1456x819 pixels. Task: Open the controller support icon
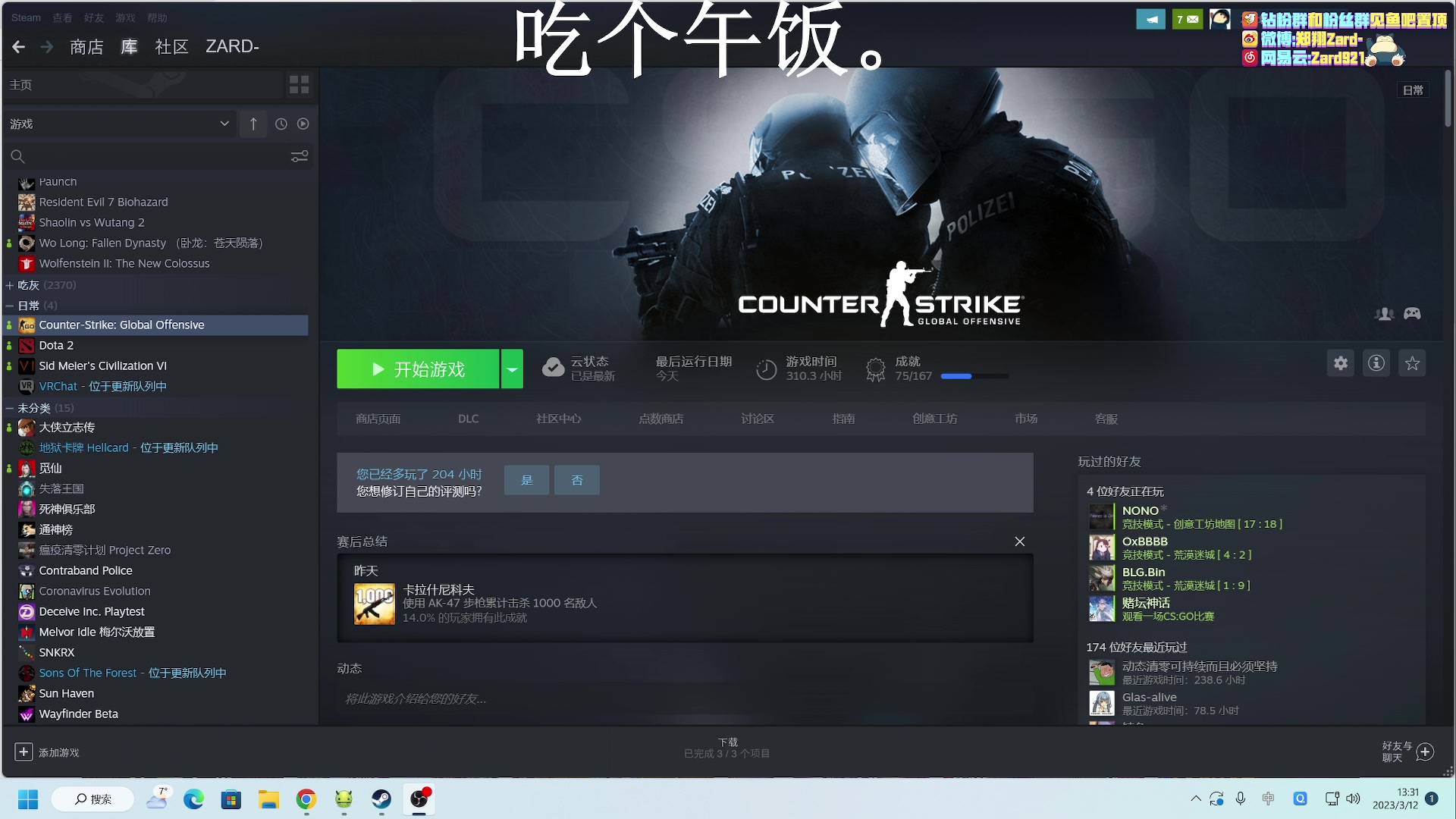click(1412, 313)
